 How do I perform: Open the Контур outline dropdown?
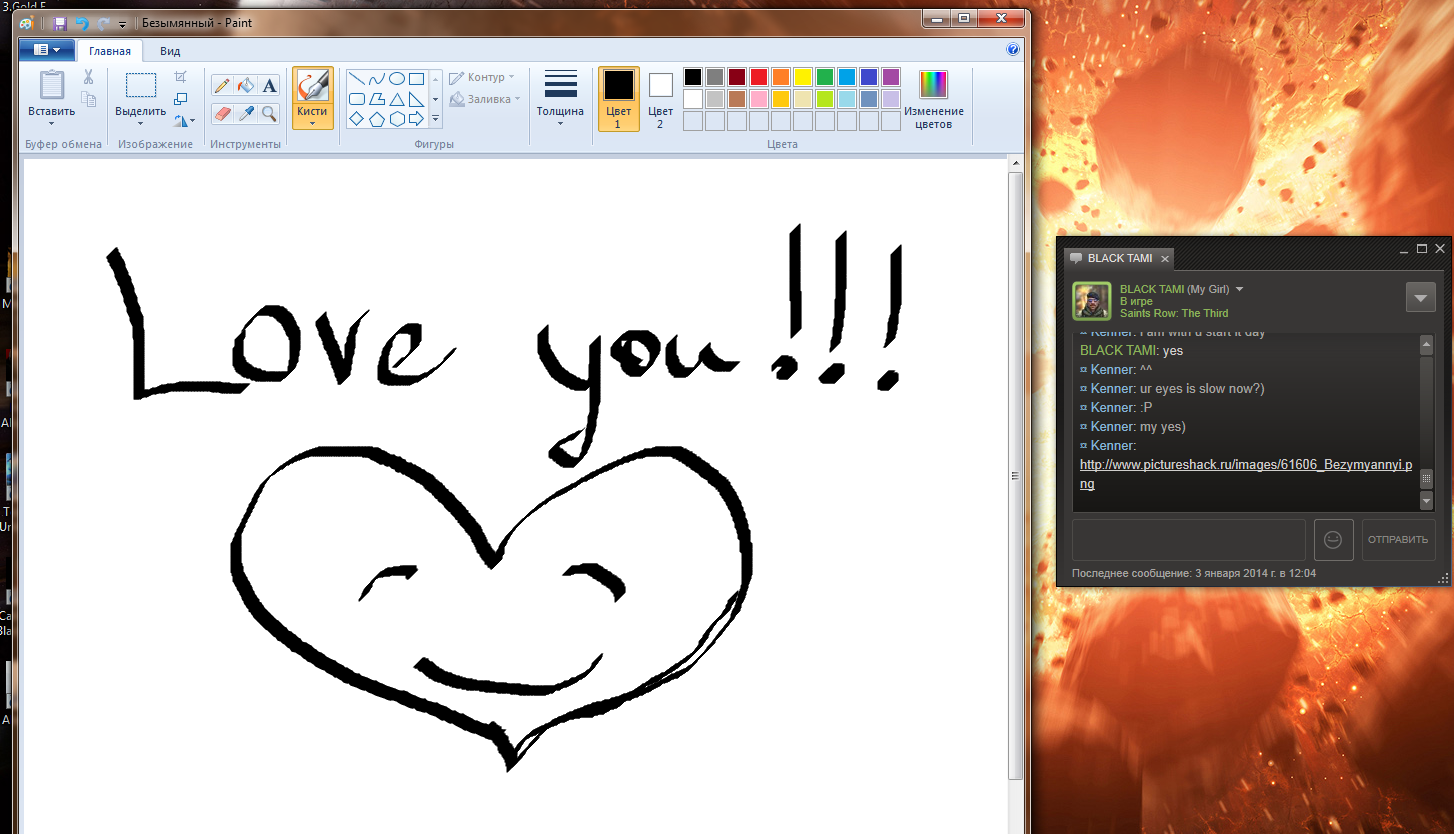click(x=482, y=77)
